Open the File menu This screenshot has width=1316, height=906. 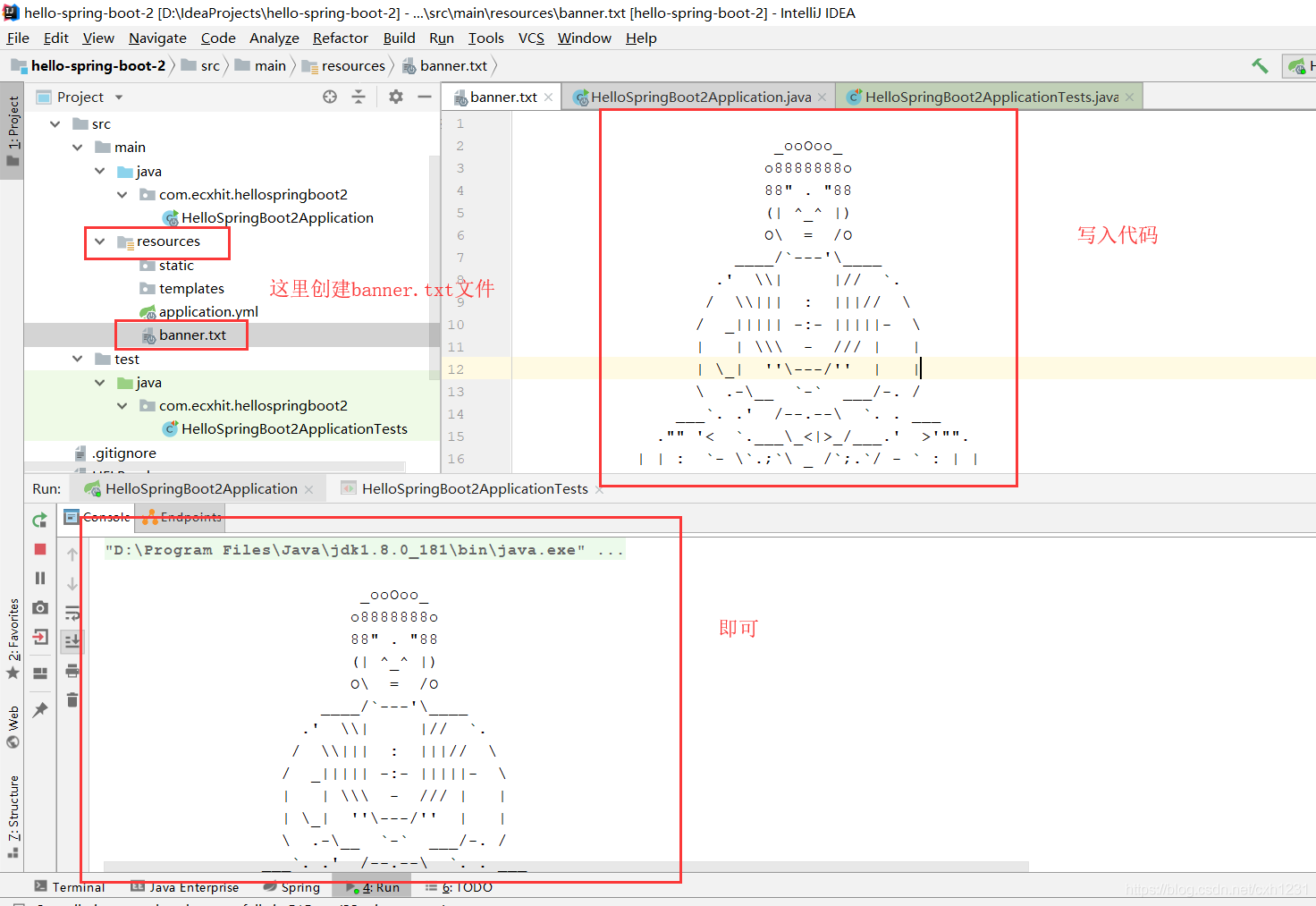18,38
